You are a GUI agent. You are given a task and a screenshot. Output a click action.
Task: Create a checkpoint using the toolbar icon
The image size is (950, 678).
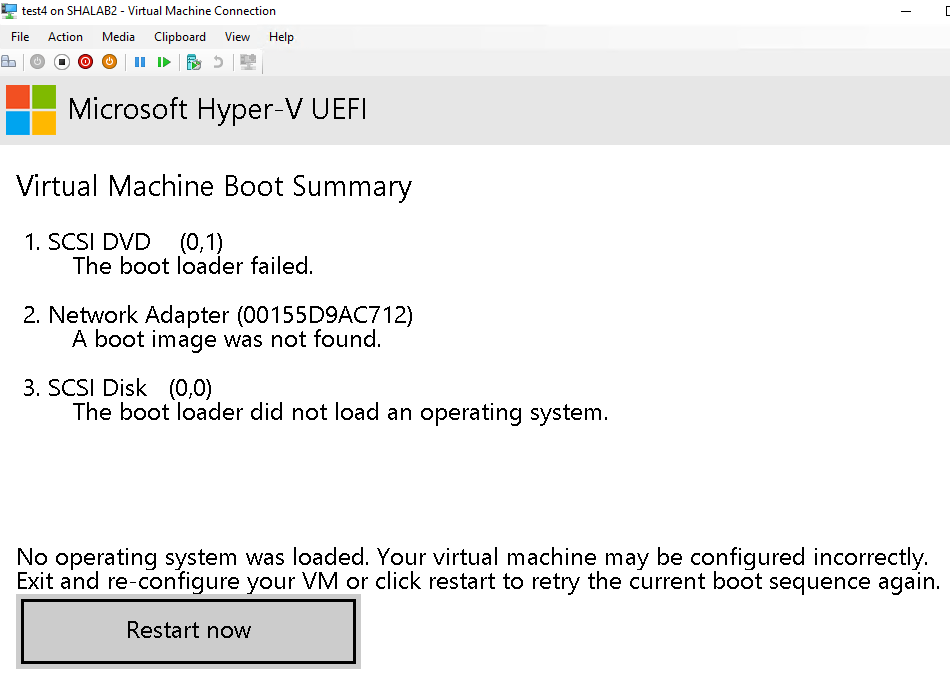(x=194, y=62)
